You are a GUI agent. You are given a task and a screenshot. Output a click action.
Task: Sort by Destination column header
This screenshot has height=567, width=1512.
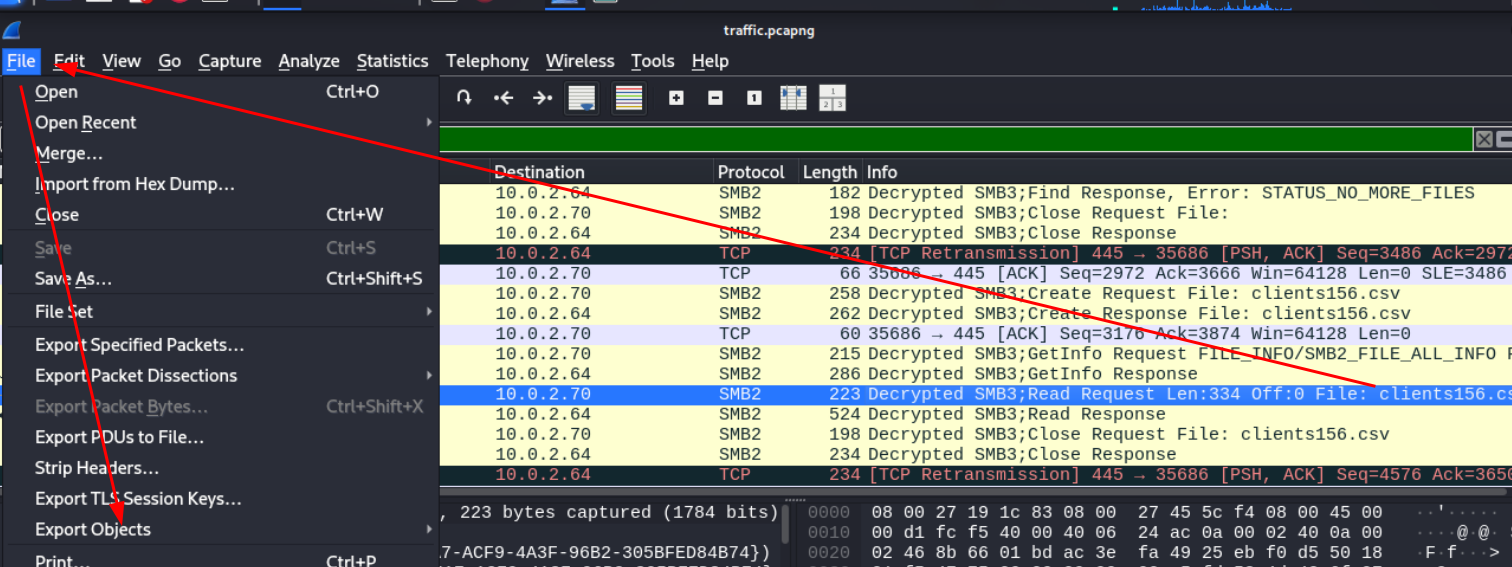pyautogui.click(x=602, y=172)
